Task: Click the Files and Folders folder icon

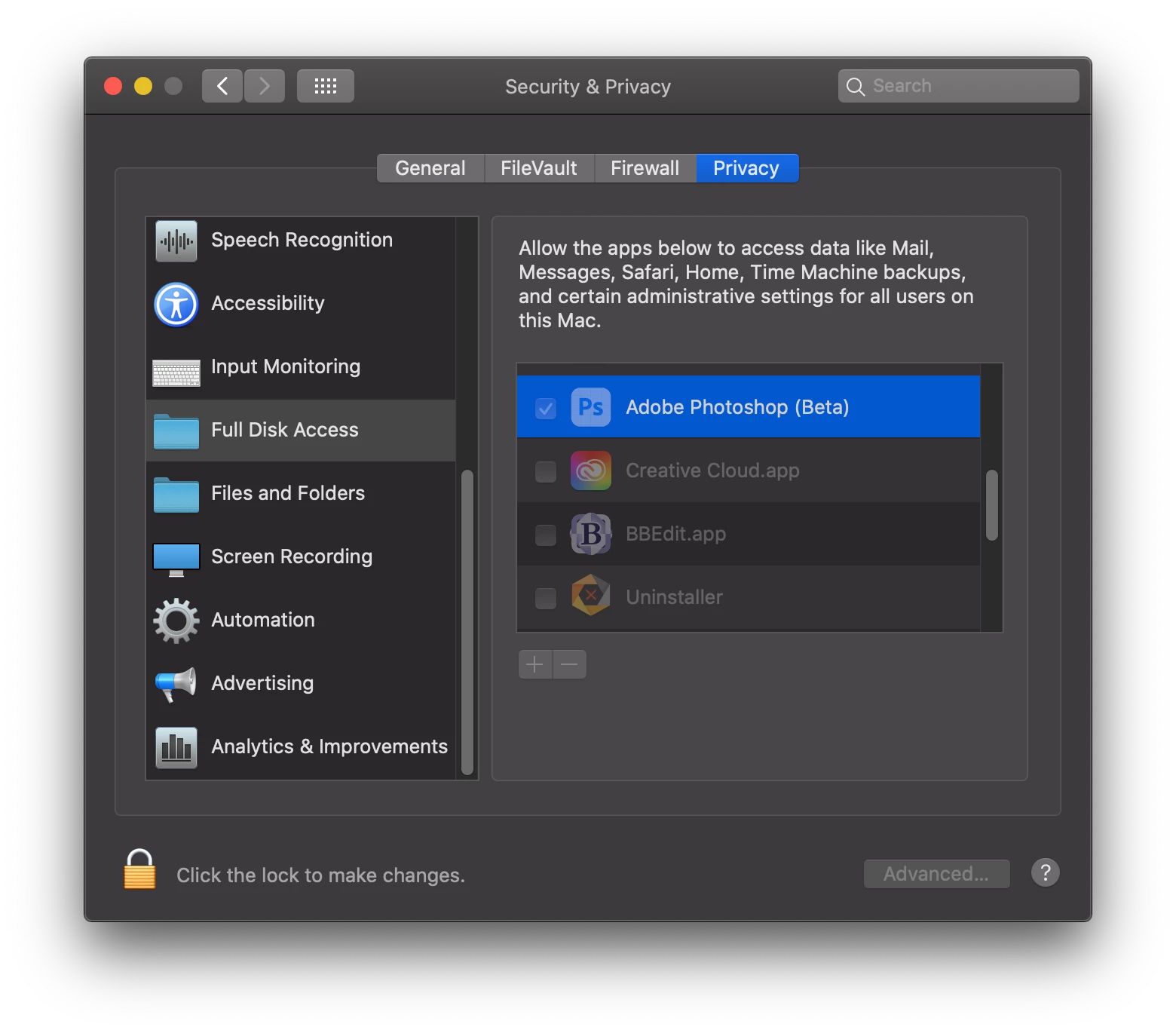Action: click(176, 495)
